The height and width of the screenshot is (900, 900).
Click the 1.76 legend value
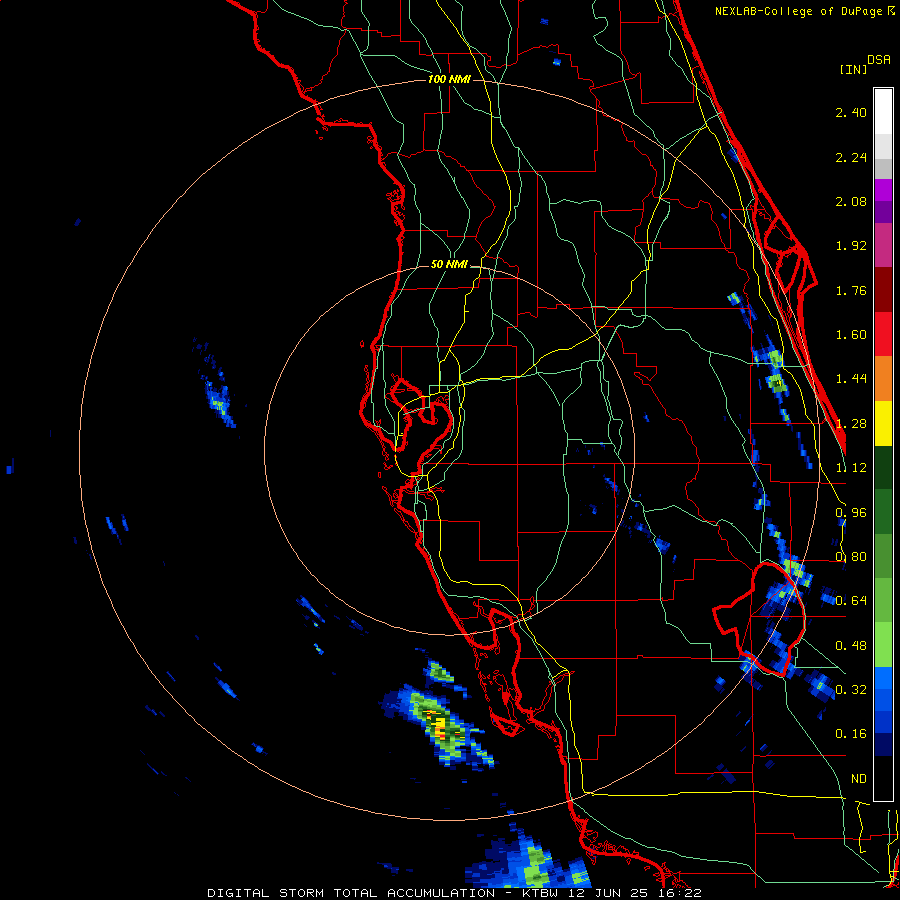click(x=851, y=290)
